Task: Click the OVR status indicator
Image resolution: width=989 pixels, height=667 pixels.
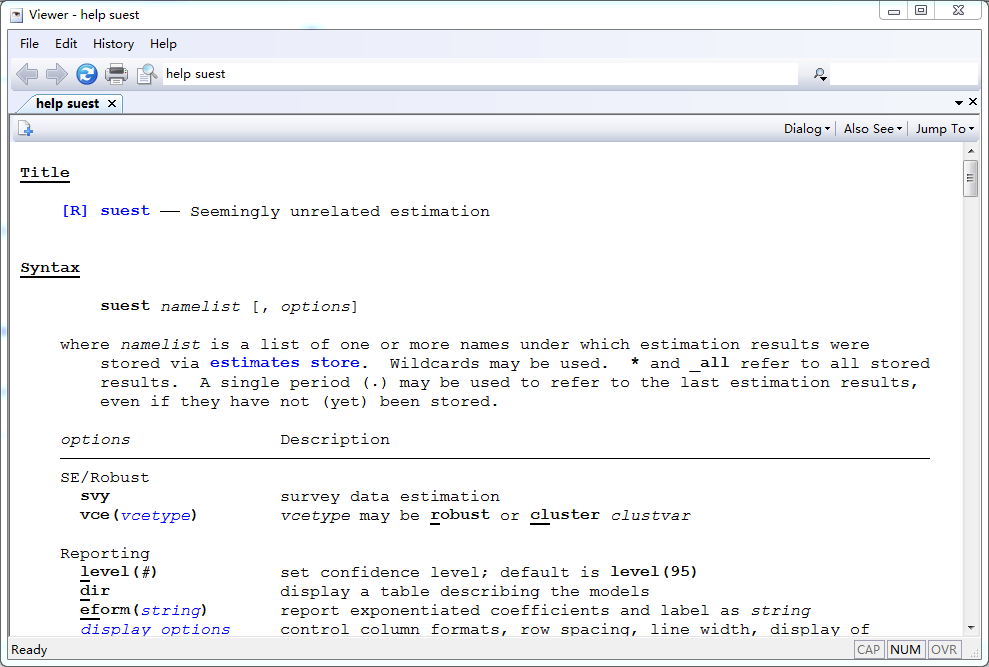Action: (x=944, y=649)
